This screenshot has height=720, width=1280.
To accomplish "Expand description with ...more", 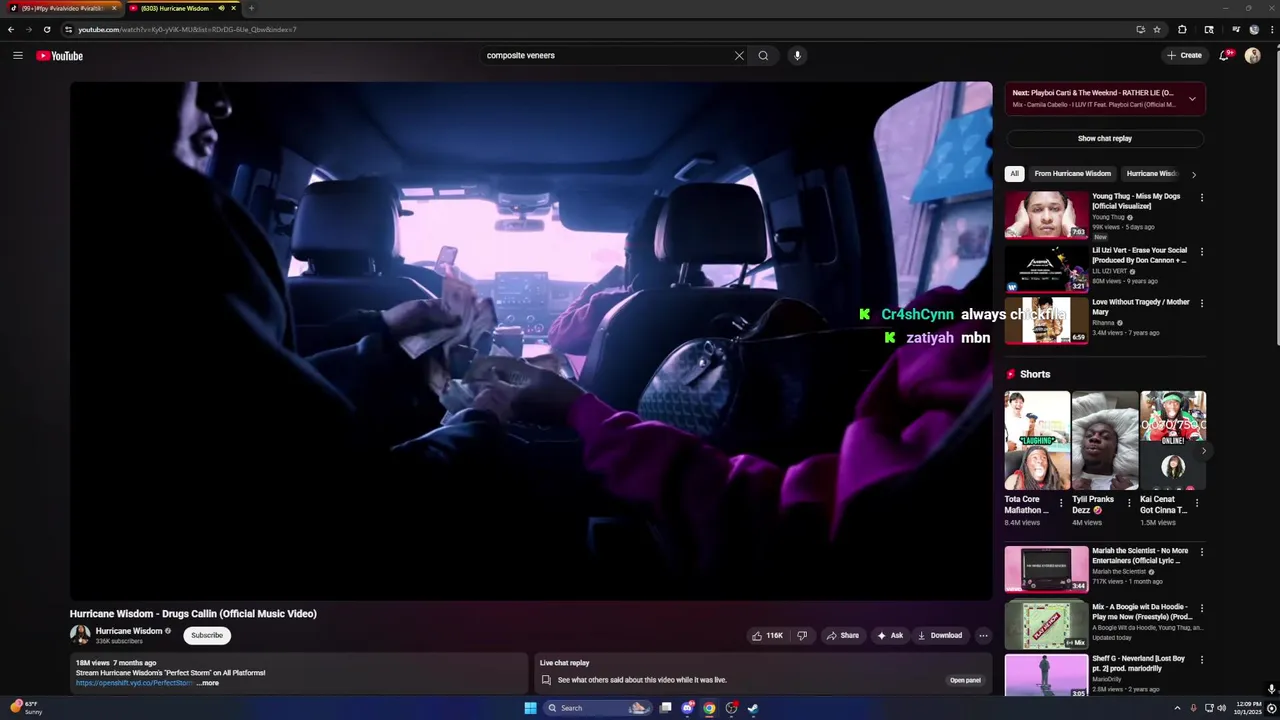I will pyautogui.click(x=208, y=683).
